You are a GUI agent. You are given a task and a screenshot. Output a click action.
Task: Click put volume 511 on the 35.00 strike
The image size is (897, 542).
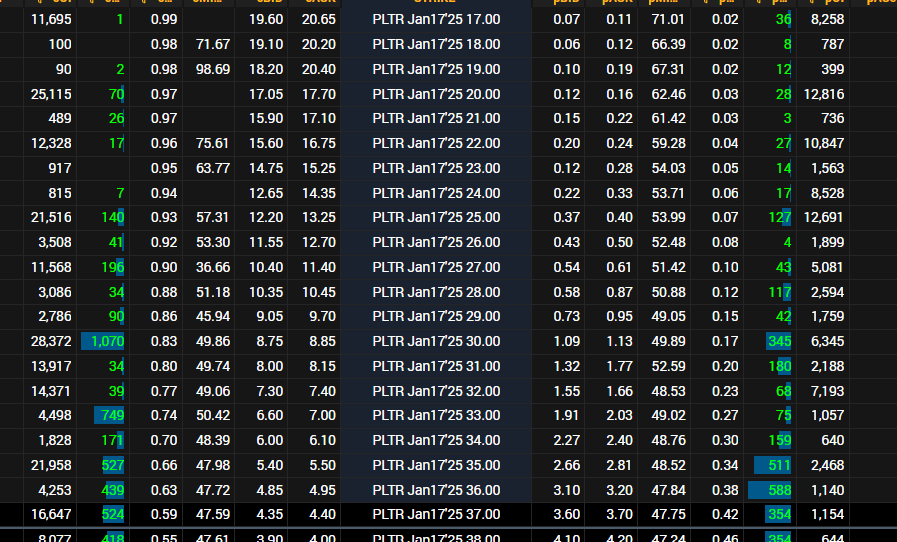click(x=780, y=465)
